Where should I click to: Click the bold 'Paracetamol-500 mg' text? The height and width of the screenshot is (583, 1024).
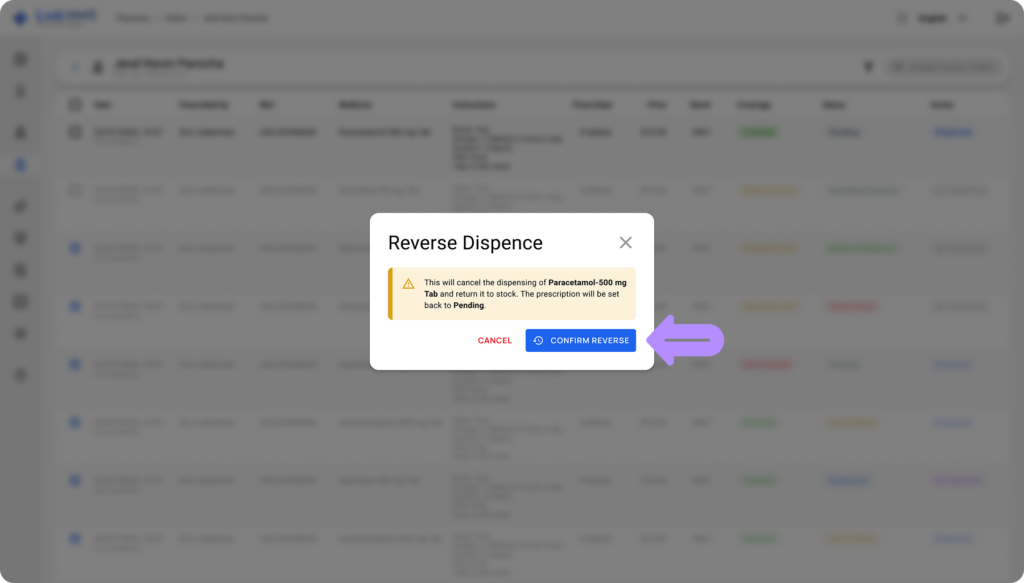587,283
